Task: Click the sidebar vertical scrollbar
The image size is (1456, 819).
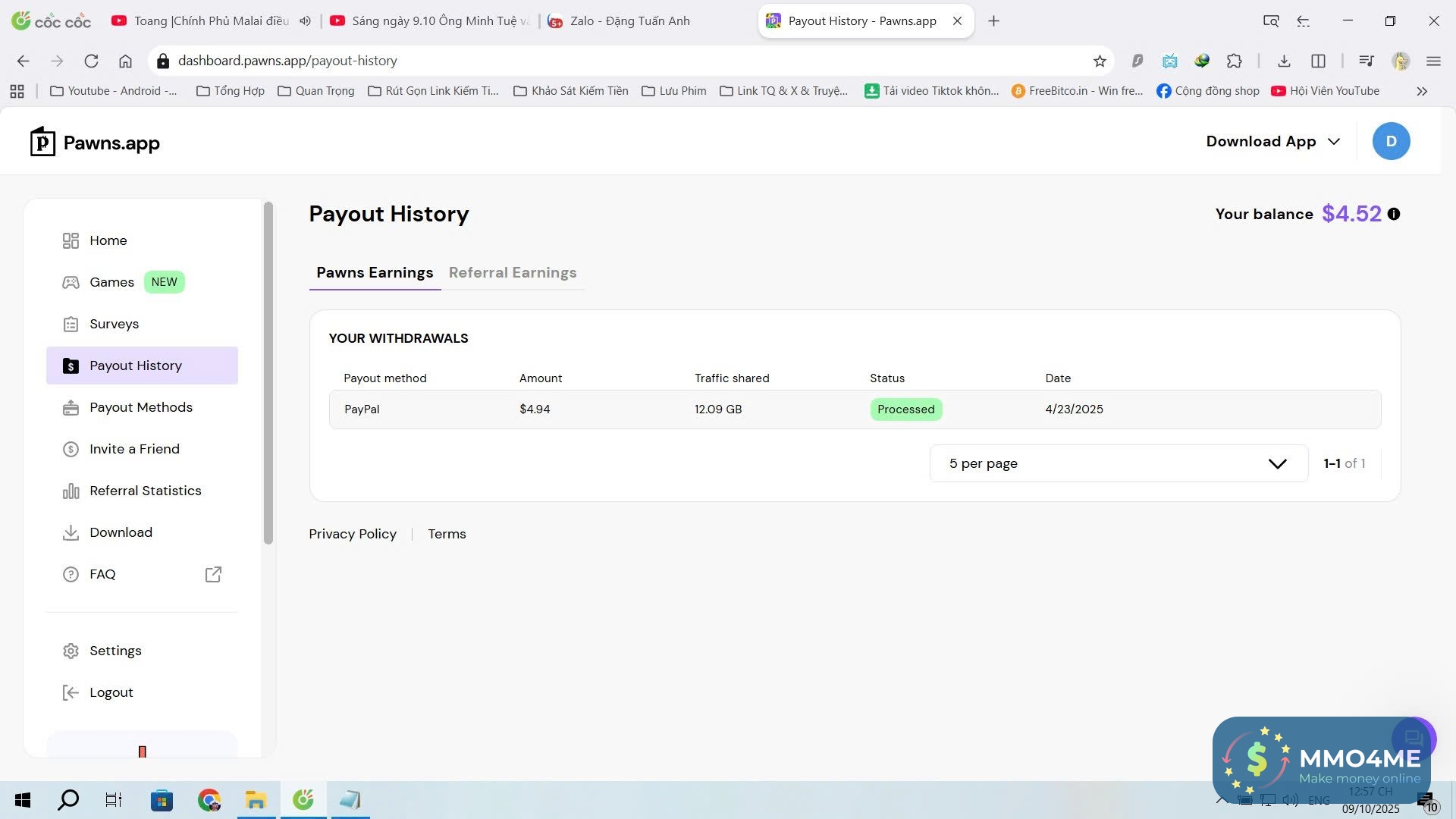Action: point(268,372)
